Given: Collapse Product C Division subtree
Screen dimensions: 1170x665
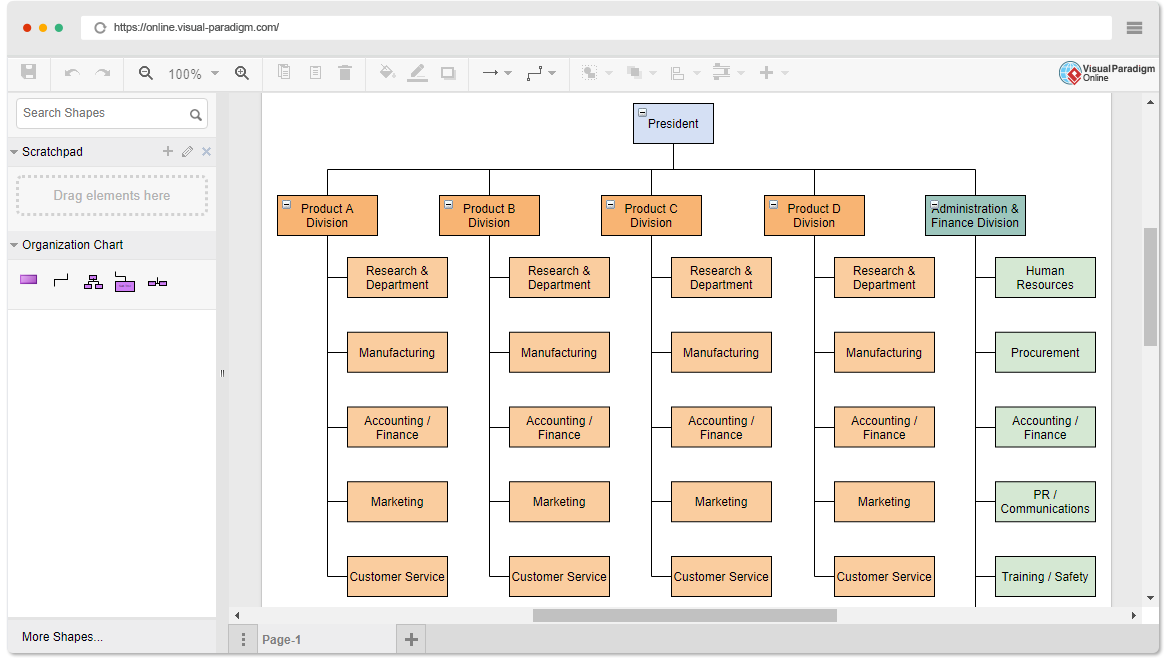Looking at the screenshot, I should click(610, 205).
